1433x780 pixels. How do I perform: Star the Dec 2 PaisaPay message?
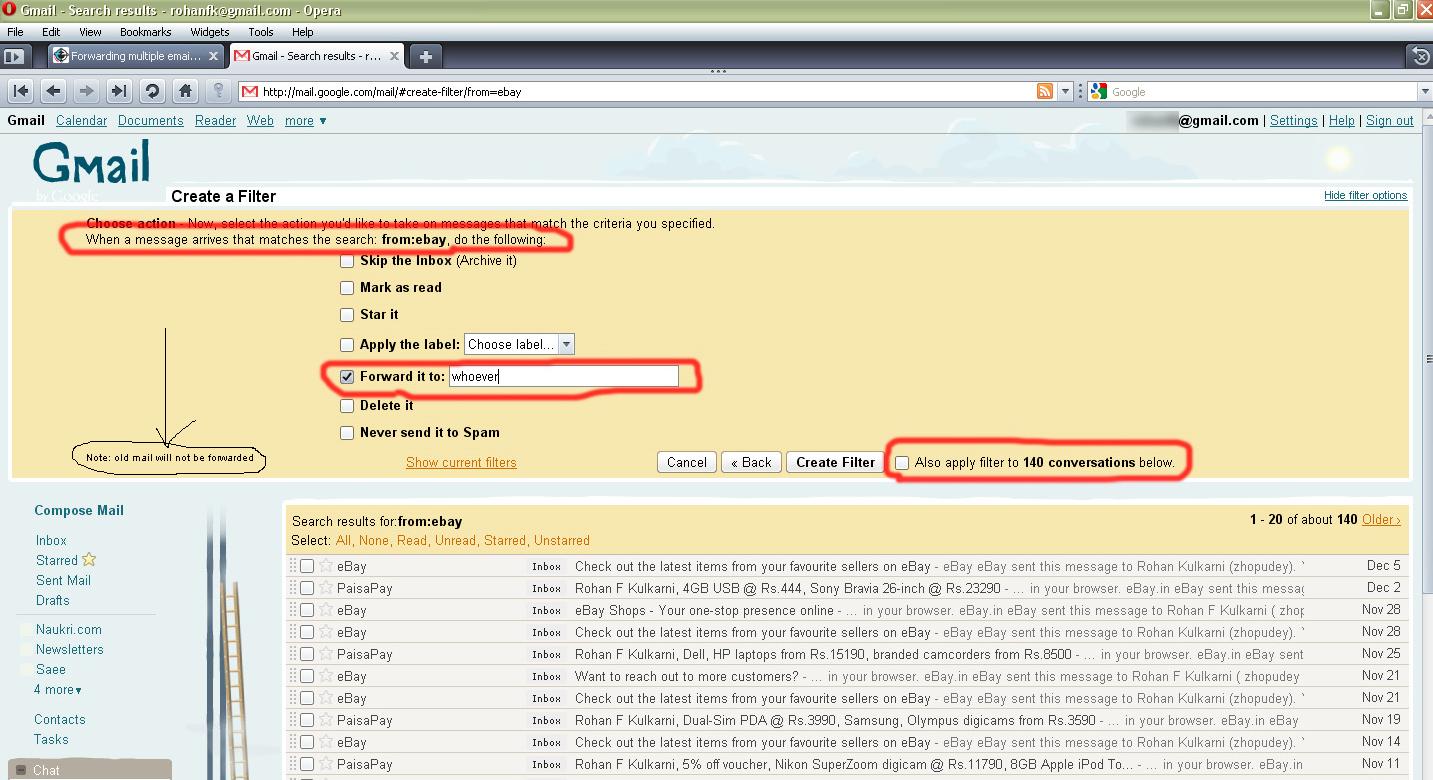point(325,588)
